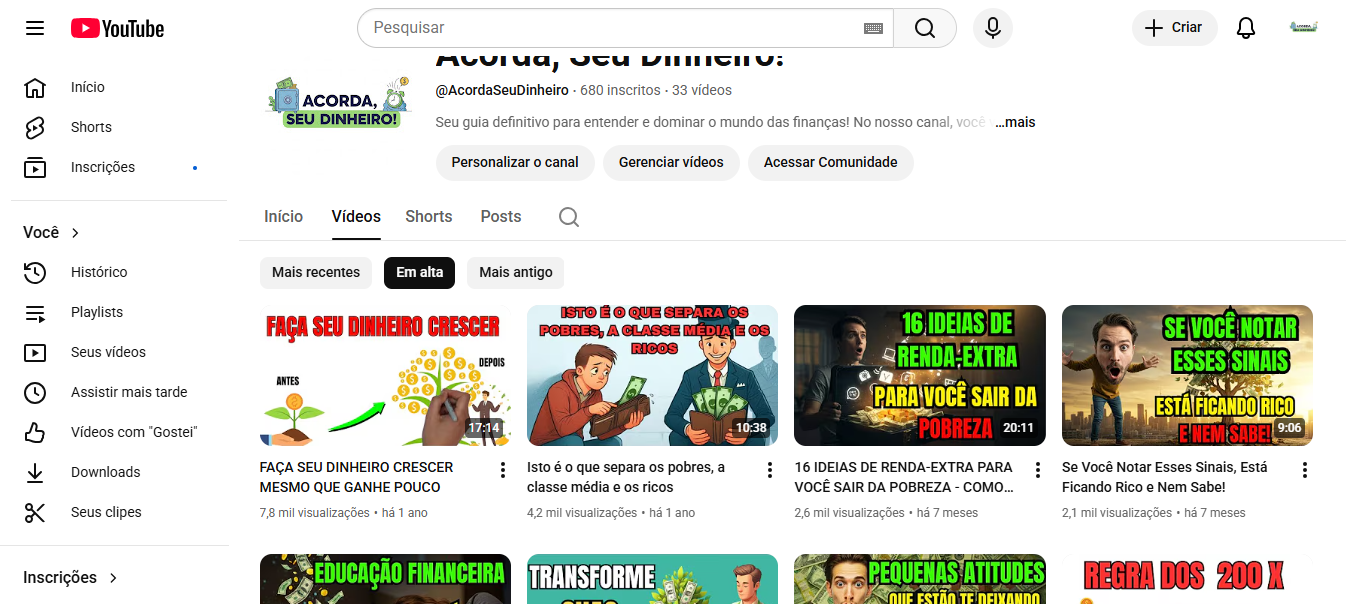Click the Criar button
Viewport: 1346px width, 604px height.
[1175, 28]
